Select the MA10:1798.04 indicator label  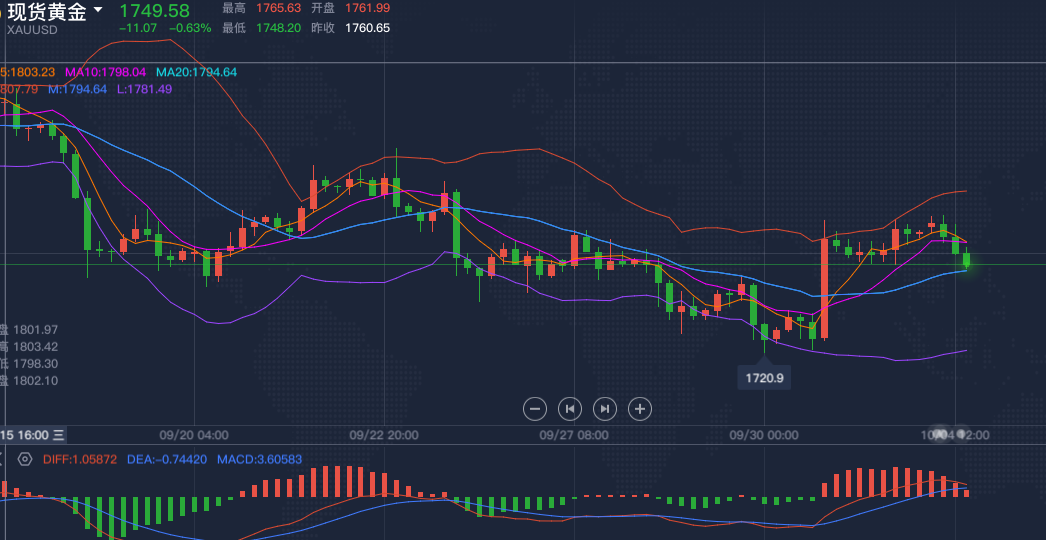(105, 72)
